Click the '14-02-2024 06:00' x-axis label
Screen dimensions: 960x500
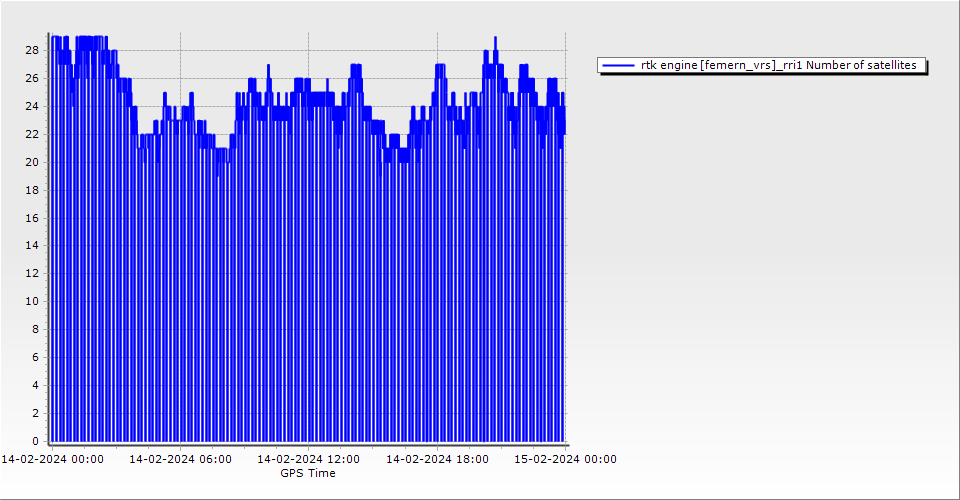(x=180, y=460)
